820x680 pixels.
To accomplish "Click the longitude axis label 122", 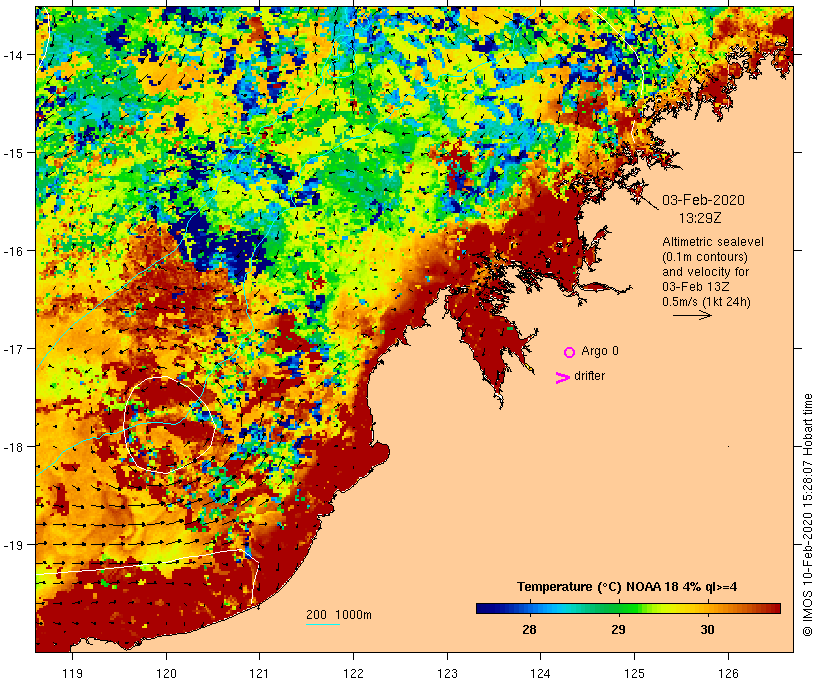I will point(354,673).
